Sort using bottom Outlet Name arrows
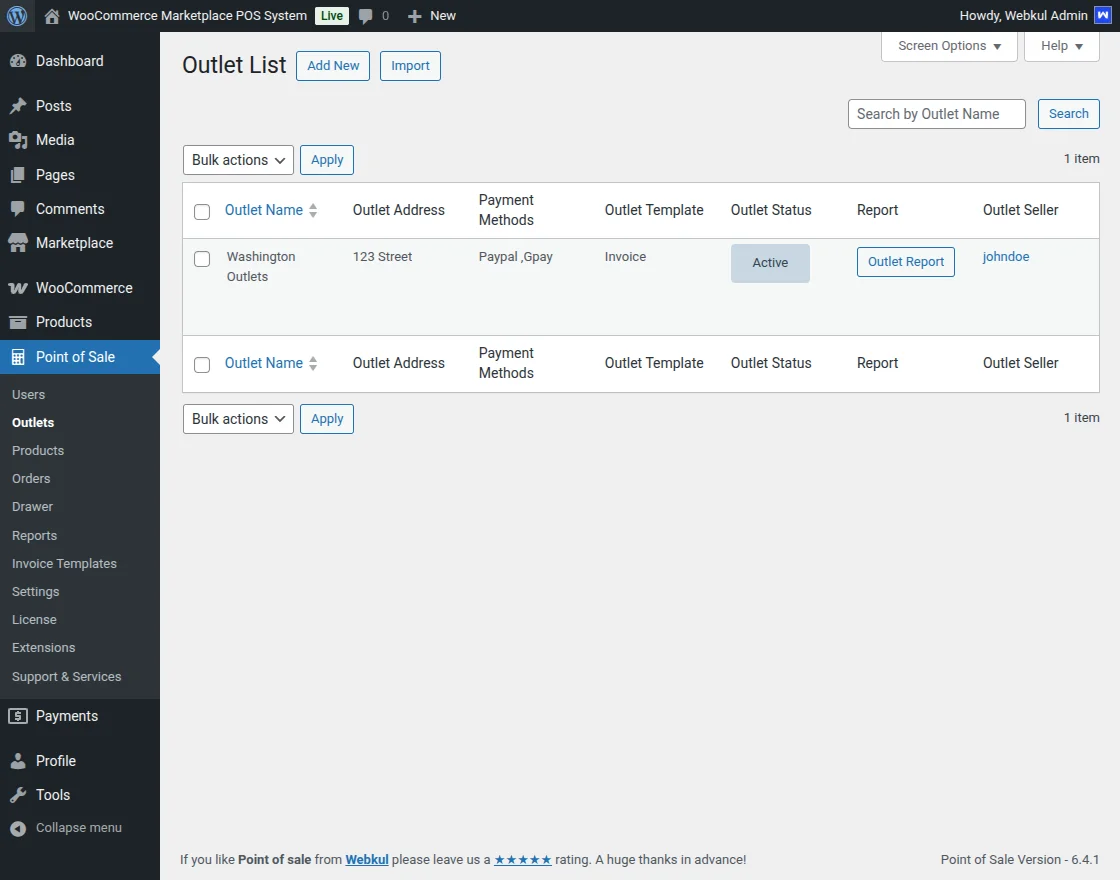Viewport: 1120px width, 880px height. coord(313,363)
